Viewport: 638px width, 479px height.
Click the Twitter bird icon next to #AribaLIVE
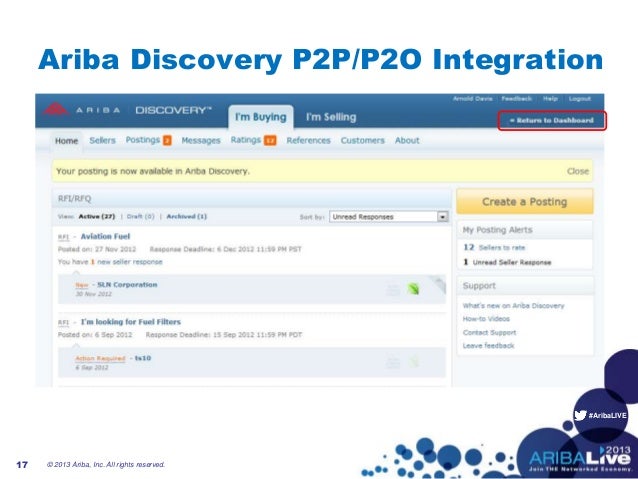580,415
